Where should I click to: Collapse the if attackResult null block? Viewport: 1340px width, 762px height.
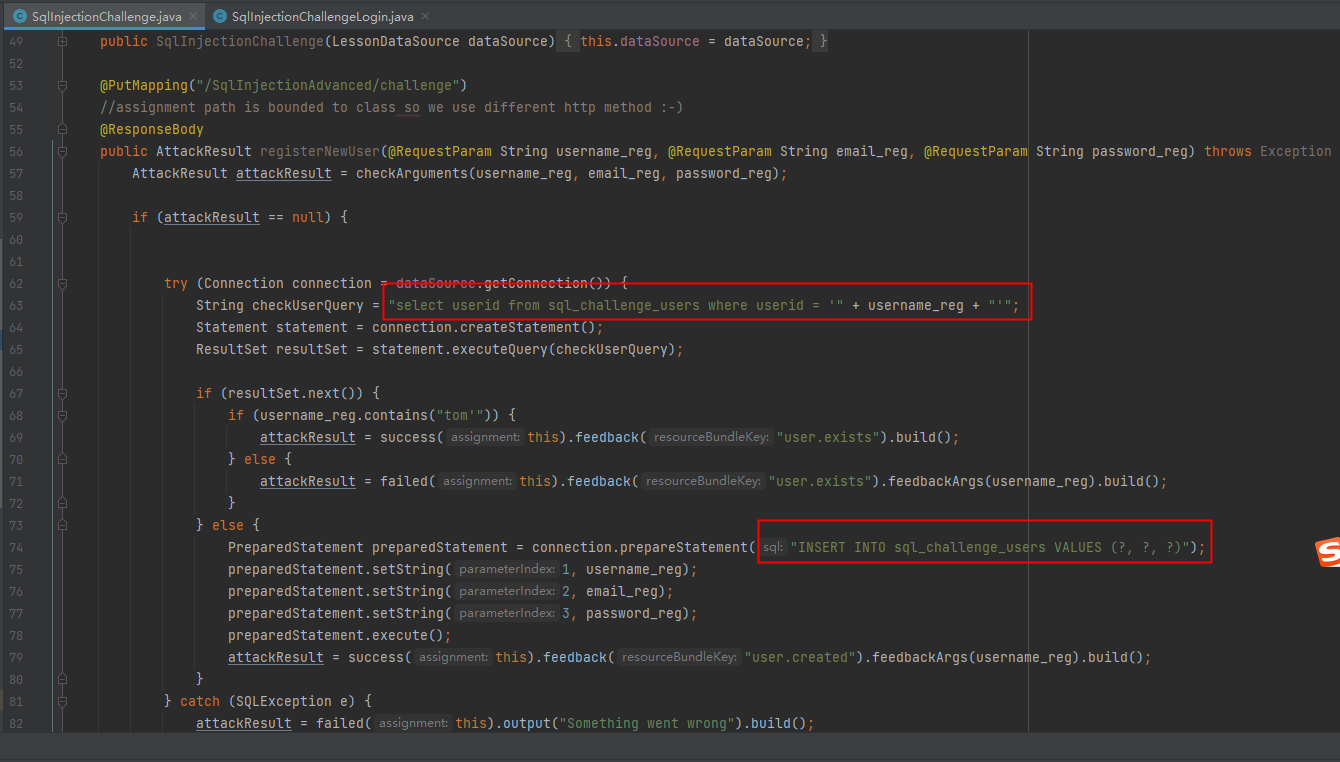[62, 217]
